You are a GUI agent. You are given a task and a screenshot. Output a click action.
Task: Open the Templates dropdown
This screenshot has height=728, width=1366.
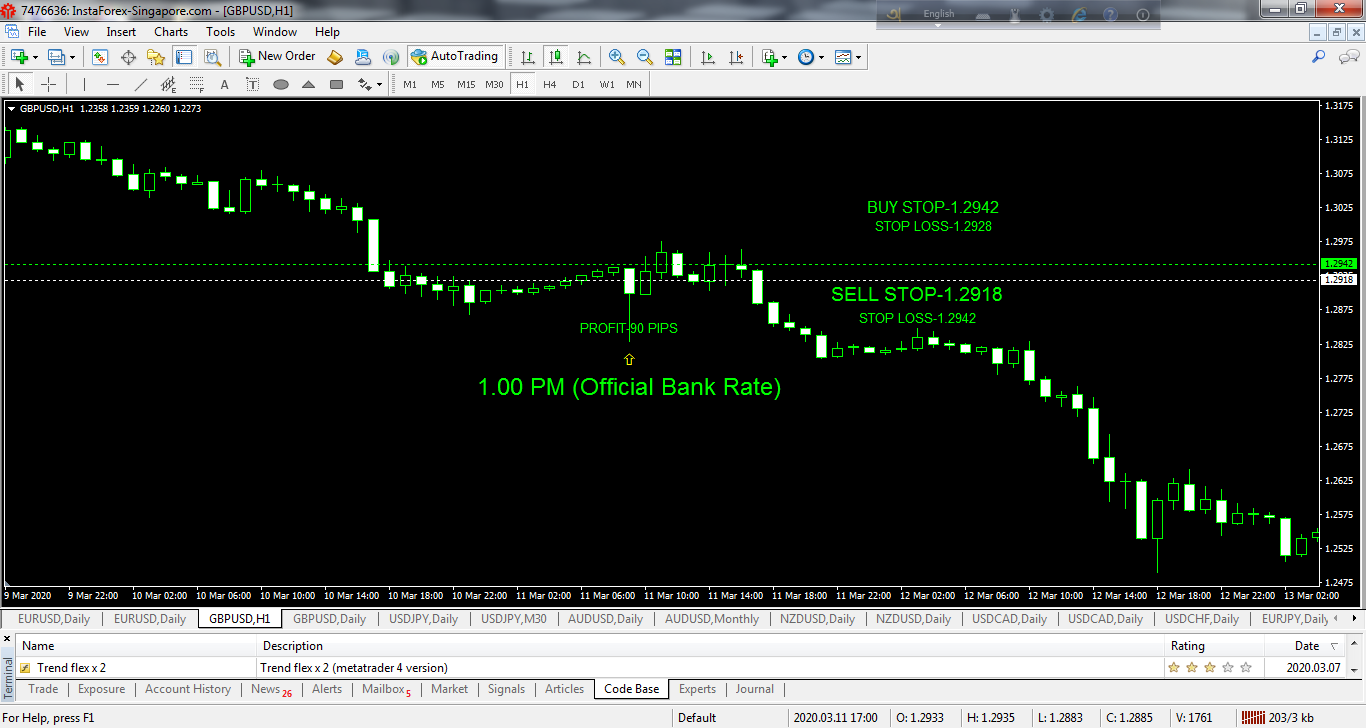(x=848, y=57)
